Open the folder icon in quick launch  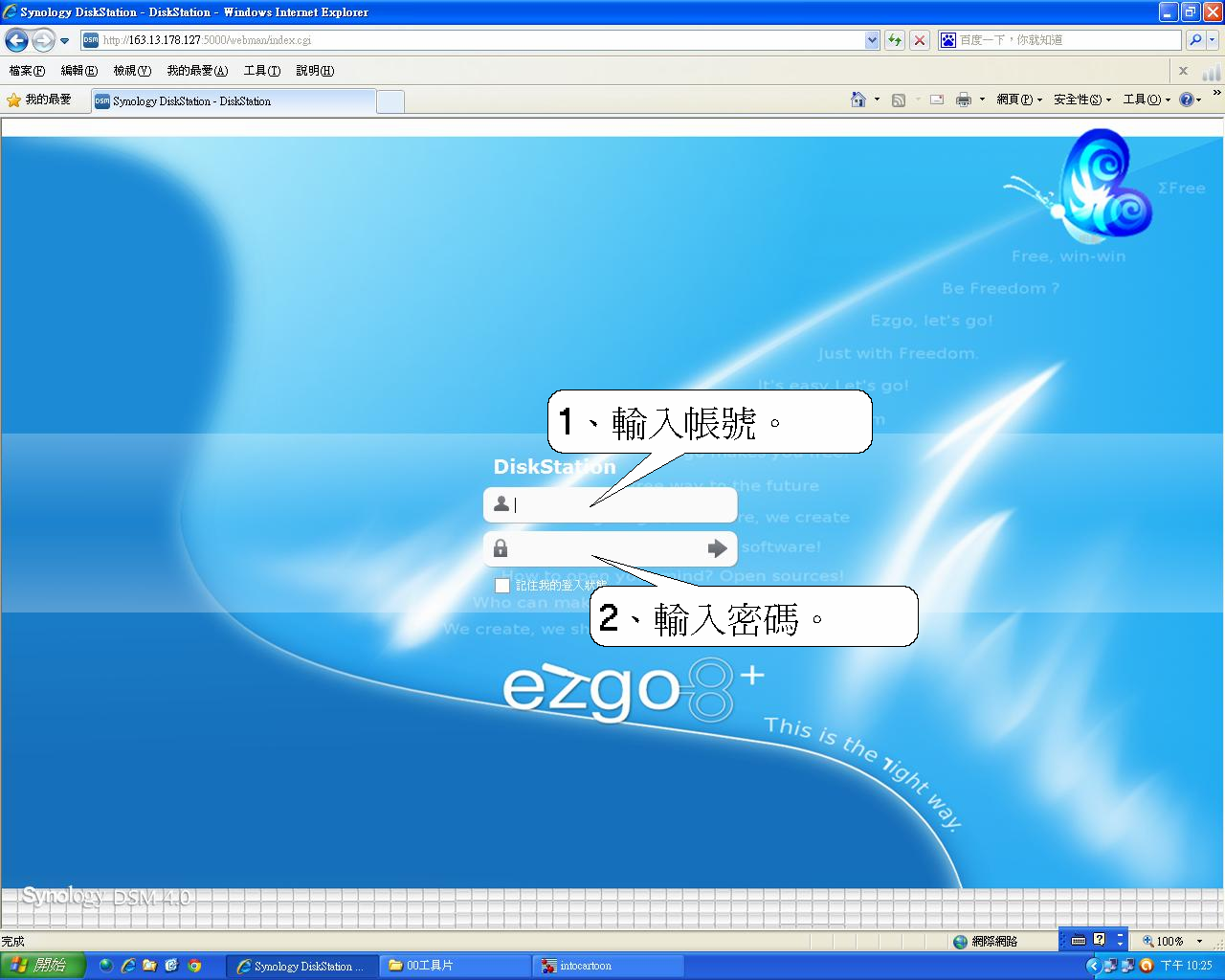(x=149, y=966)
